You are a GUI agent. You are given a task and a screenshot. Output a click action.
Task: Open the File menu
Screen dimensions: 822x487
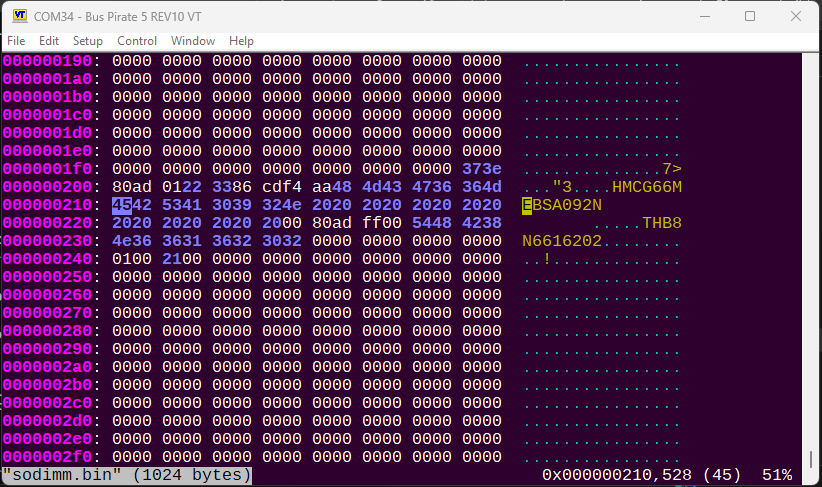tap(16, 41)
